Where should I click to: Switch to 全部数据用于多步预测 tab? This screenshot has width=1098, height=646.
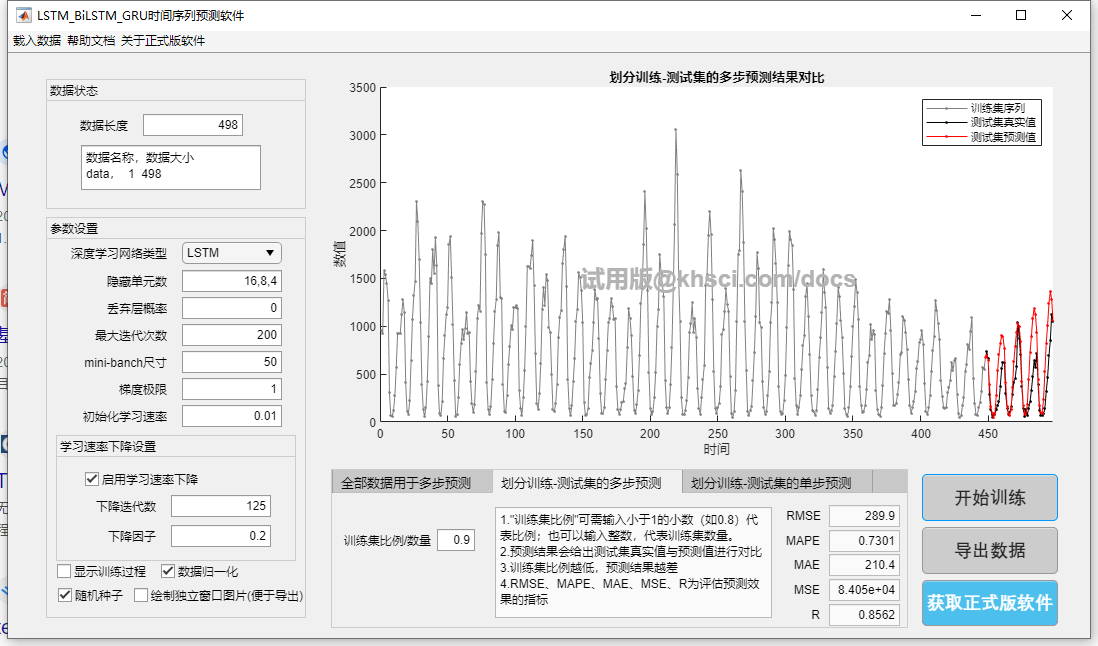pos(406,483)
